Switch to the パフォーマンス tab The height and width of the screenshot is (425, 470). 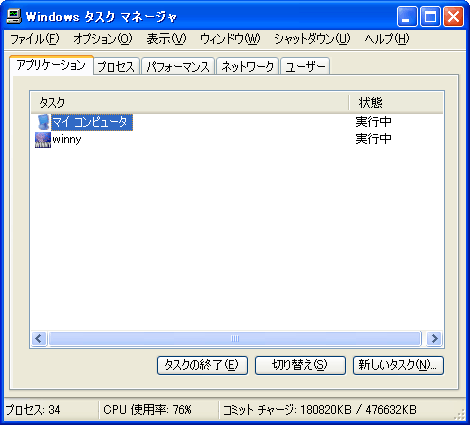(178, 66)
